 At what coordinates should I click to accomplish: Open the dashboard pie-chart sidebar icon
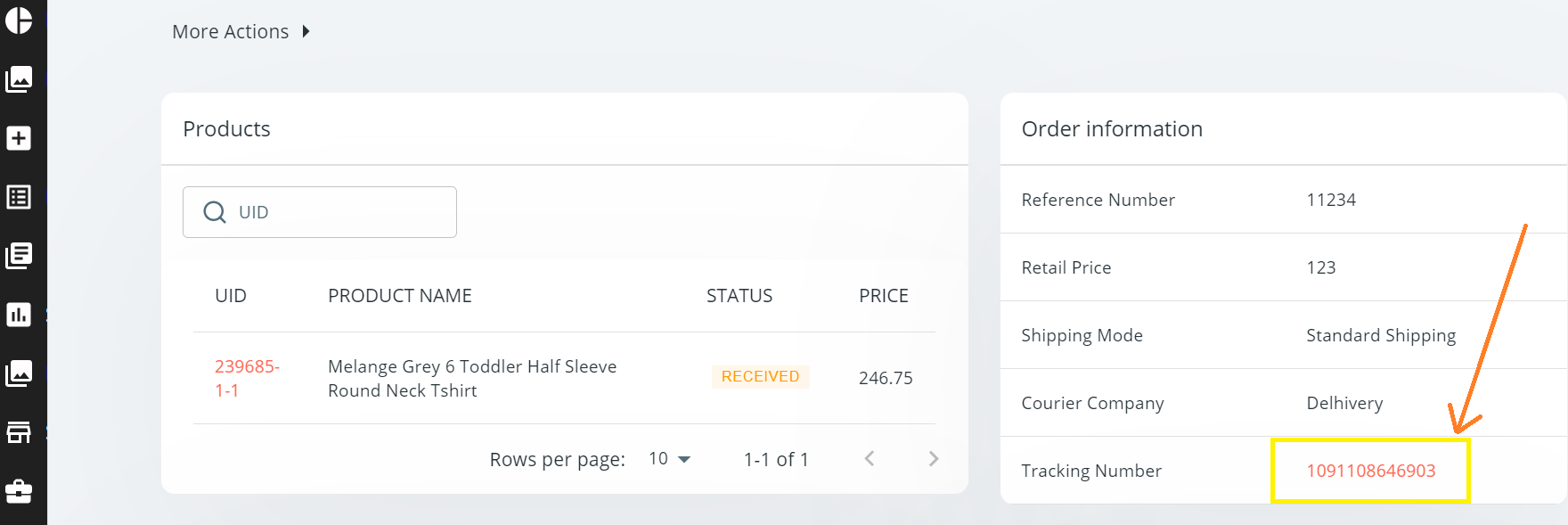(x=19, y=21)
